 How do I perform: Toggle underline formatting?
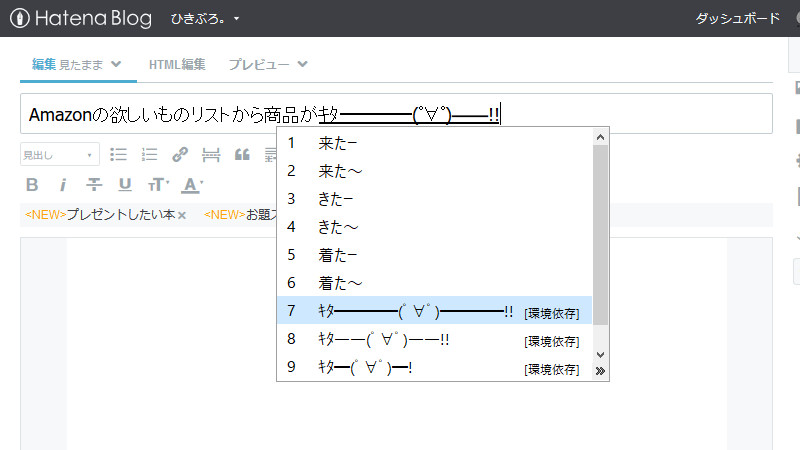(x=125, y=185)
